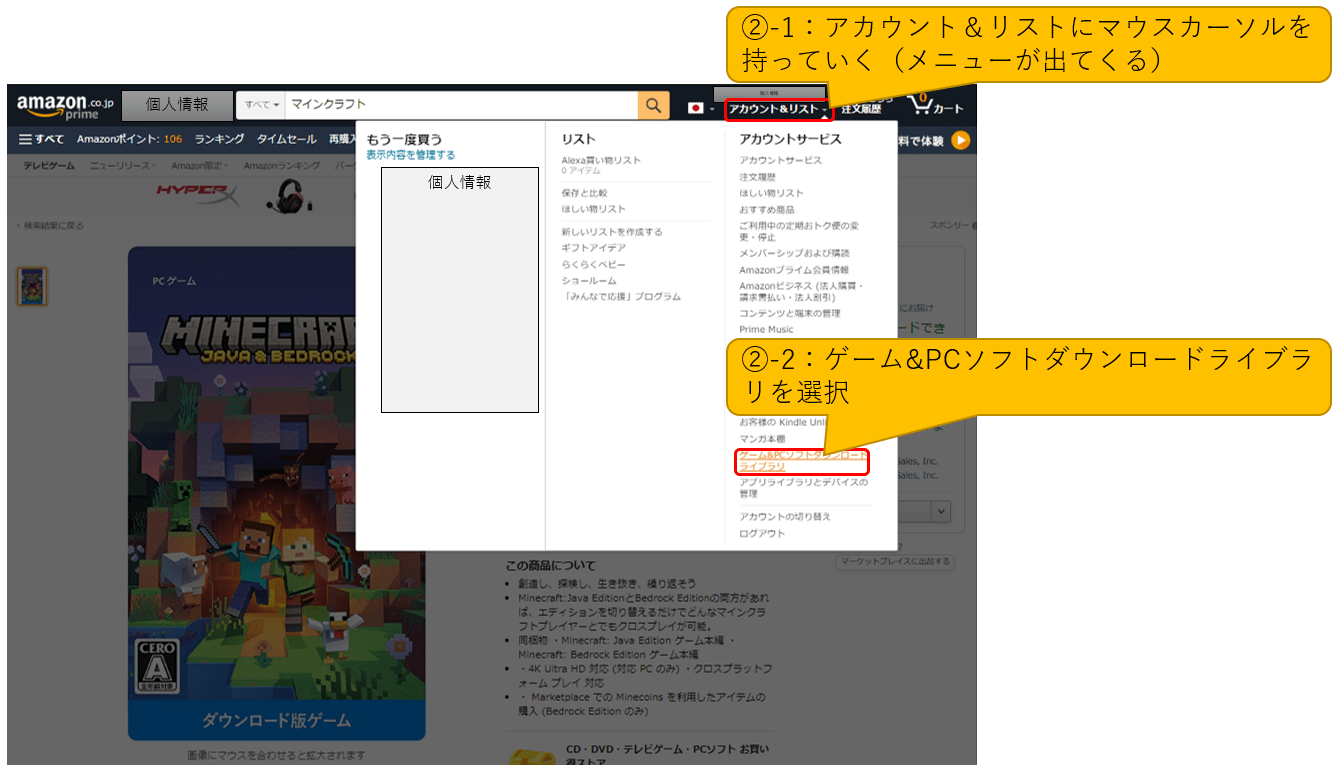Screen dimensions: 1337x773
Task: Open Alexa買い物リスト
Action: pyautogui.click(x=601, y=160)
